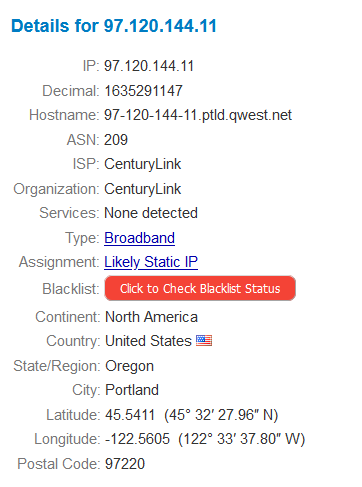Click the postal code 97220
362x487 pixels.
tap(125, 464)
